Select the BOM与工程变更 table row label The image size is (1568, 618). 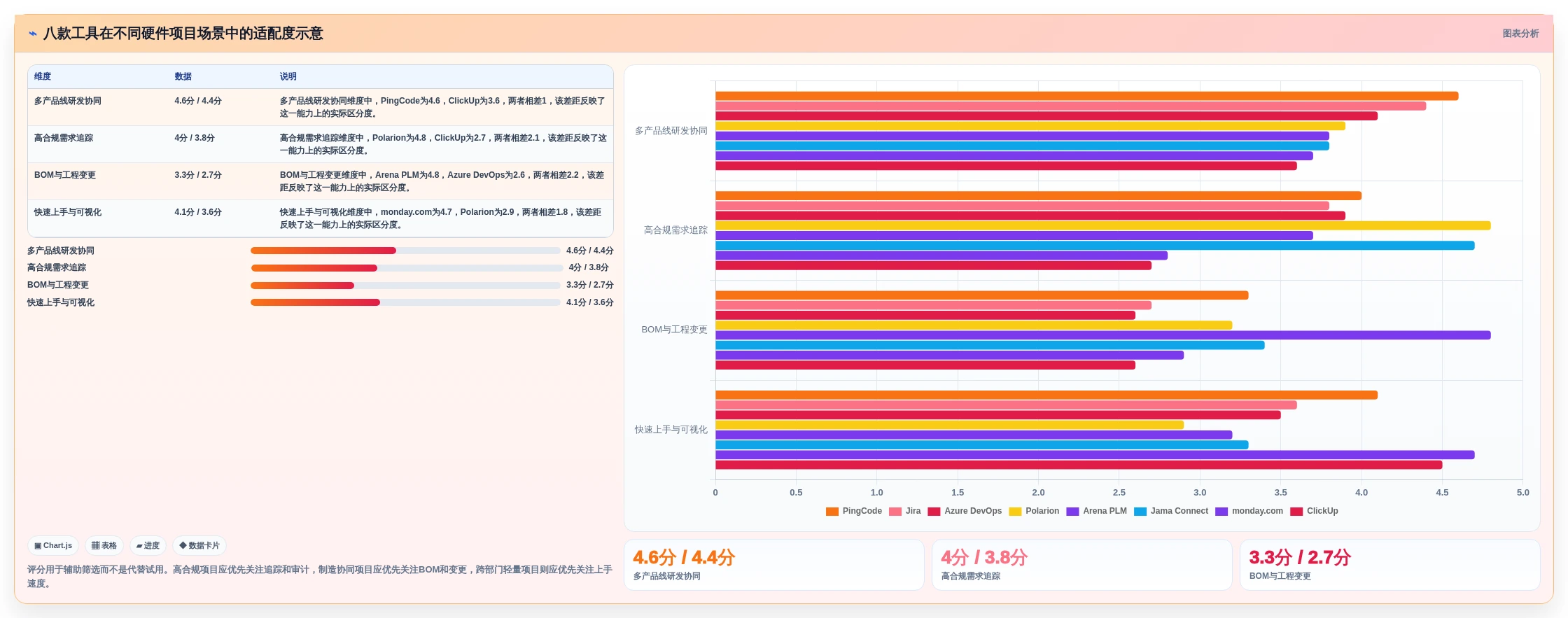coord(65,176)
